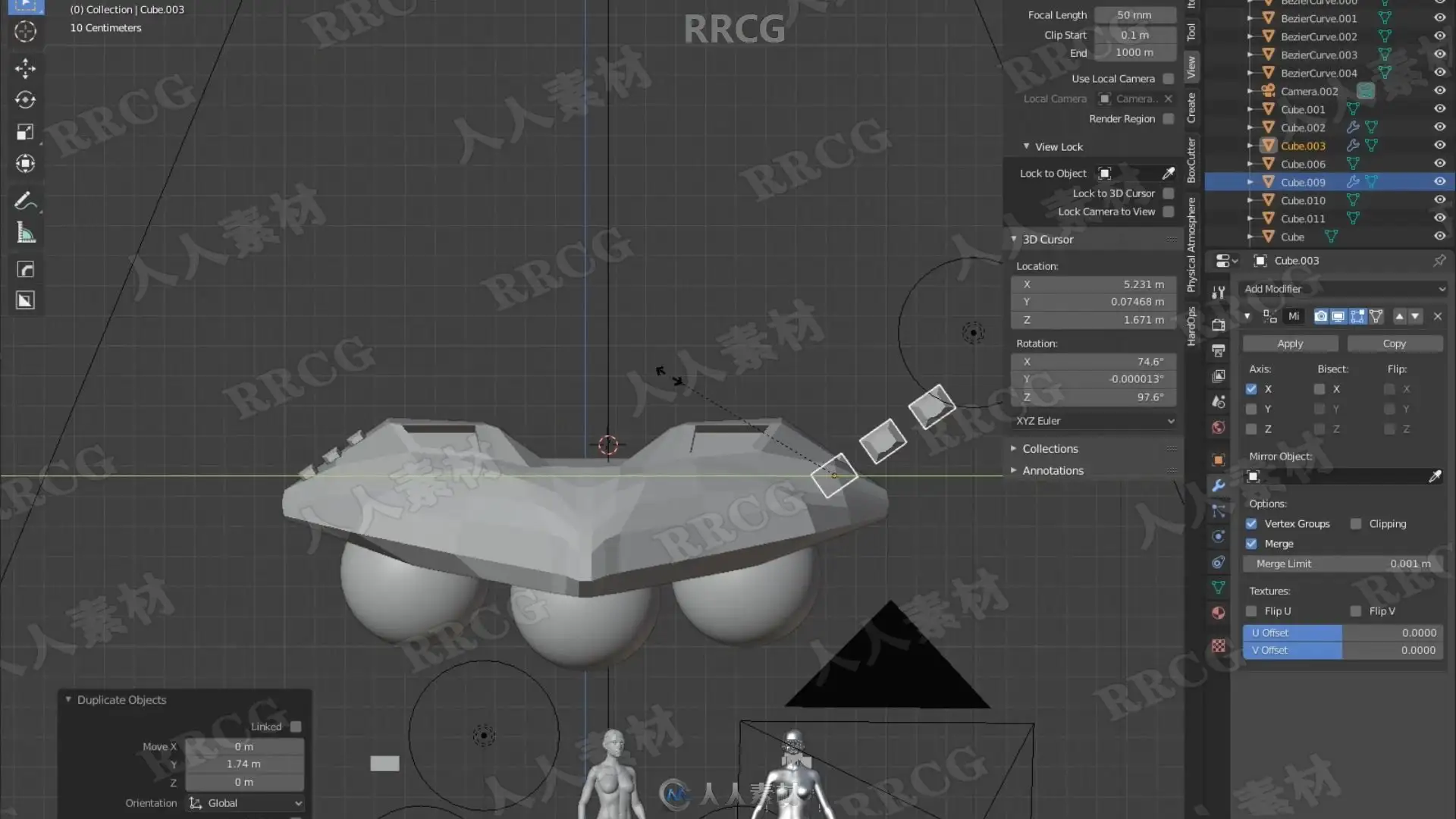The height and width of the screenshot is (819, 1456).
Task: Enable the Clipping option checkbox
Action: (1356, 524)
